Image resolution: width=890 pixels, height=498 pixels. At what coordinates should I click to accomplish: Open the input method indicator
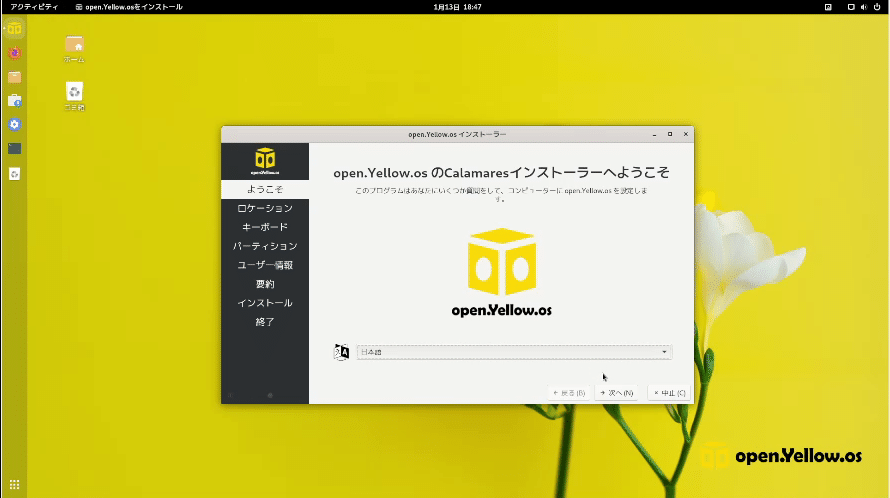(x=828, y=7)
